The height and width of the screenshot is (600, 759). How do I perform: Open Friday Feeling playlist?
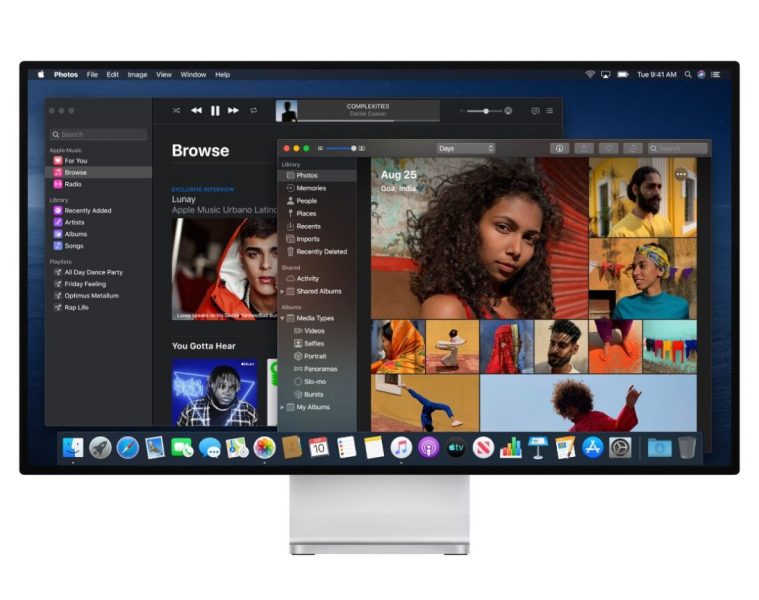98,284
